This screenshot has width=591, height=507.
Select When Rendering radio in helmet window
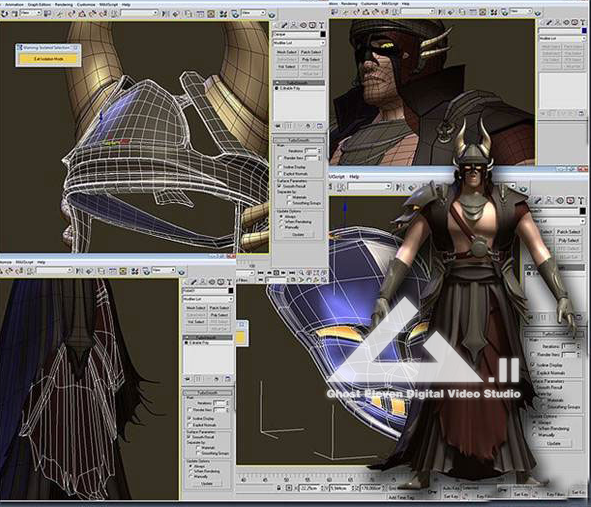point(281,222)
